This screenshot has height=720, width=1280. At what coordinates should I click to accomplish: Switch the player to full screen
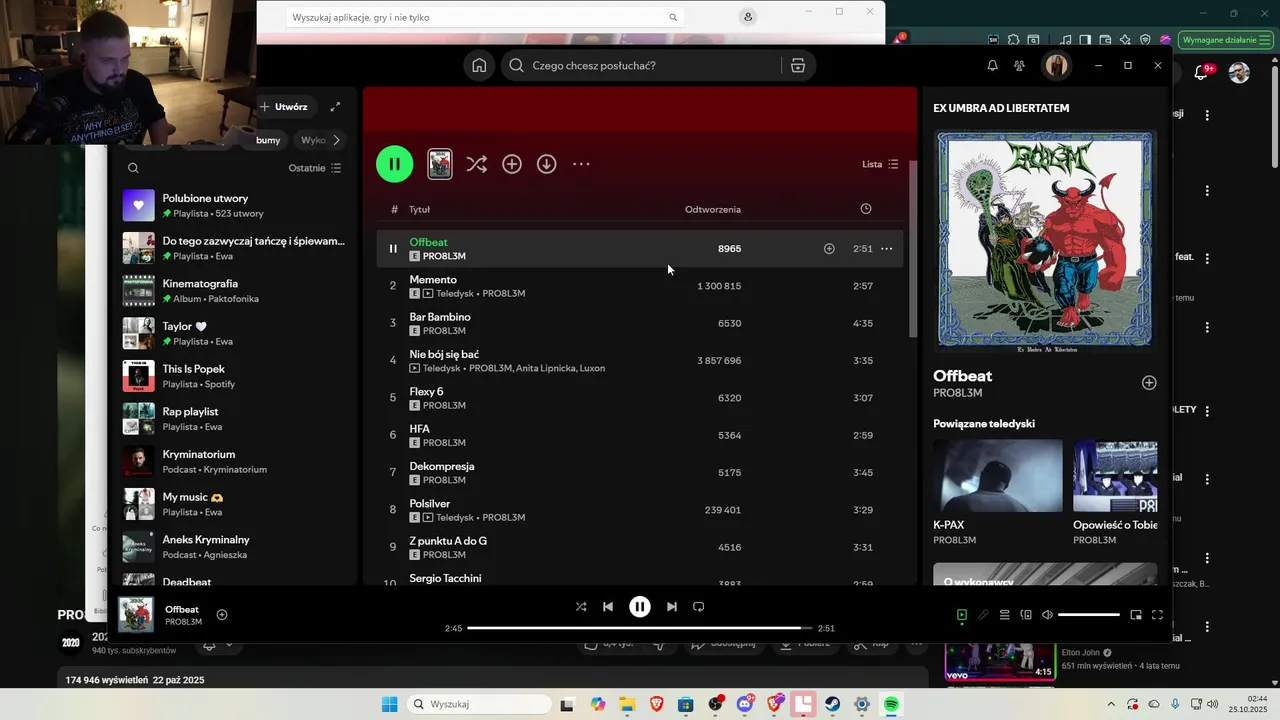pyautogui.click(x=1157, y=615)
